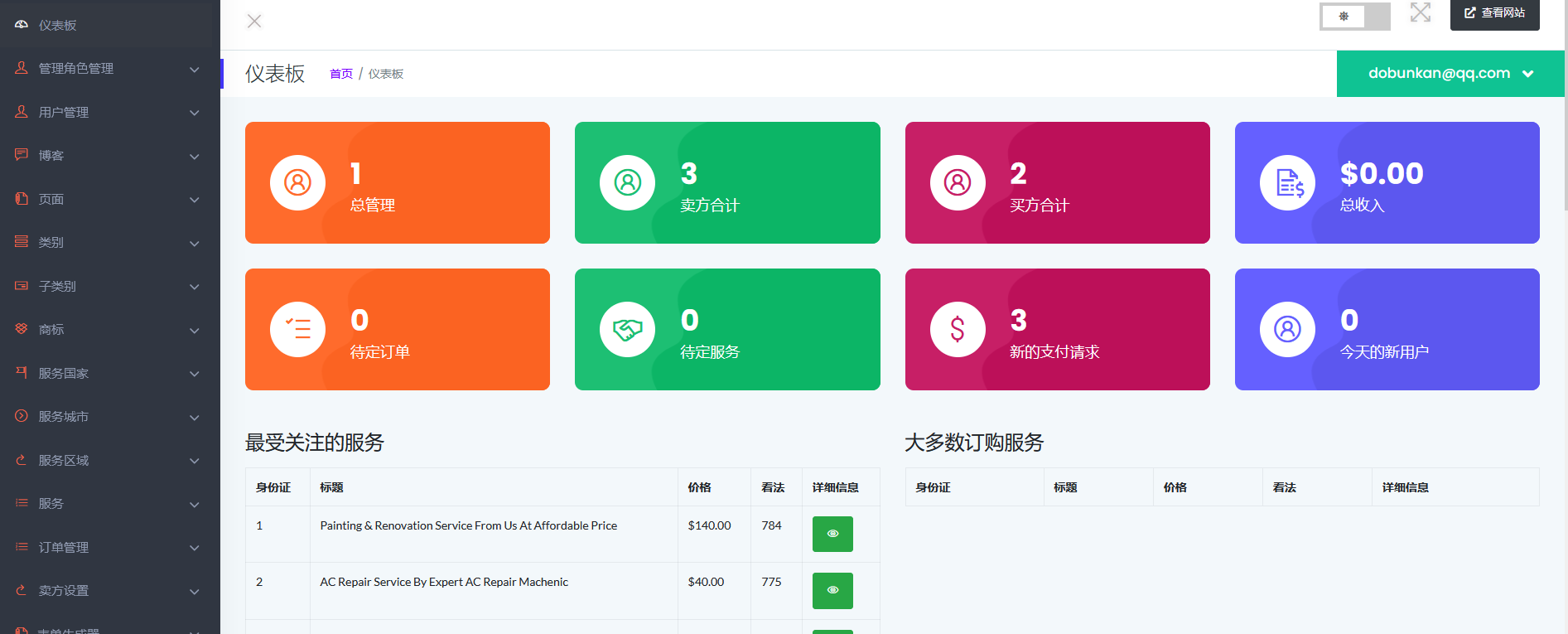This screenshot has height=634, width=1568.
Task: Click the $0.00 total income value
Action: coord(1382,173)
